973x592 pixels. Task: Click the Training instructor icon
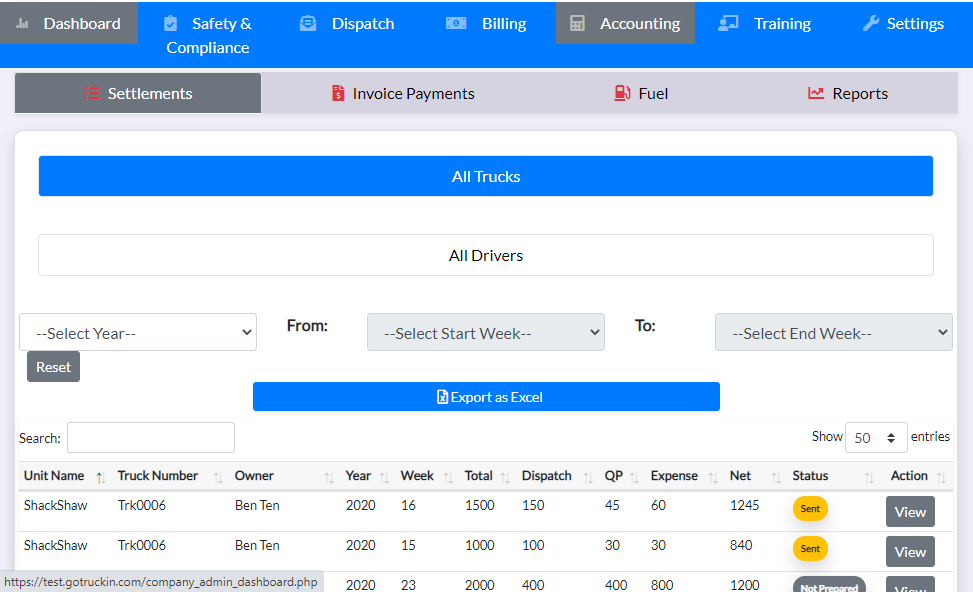point(728,23)
